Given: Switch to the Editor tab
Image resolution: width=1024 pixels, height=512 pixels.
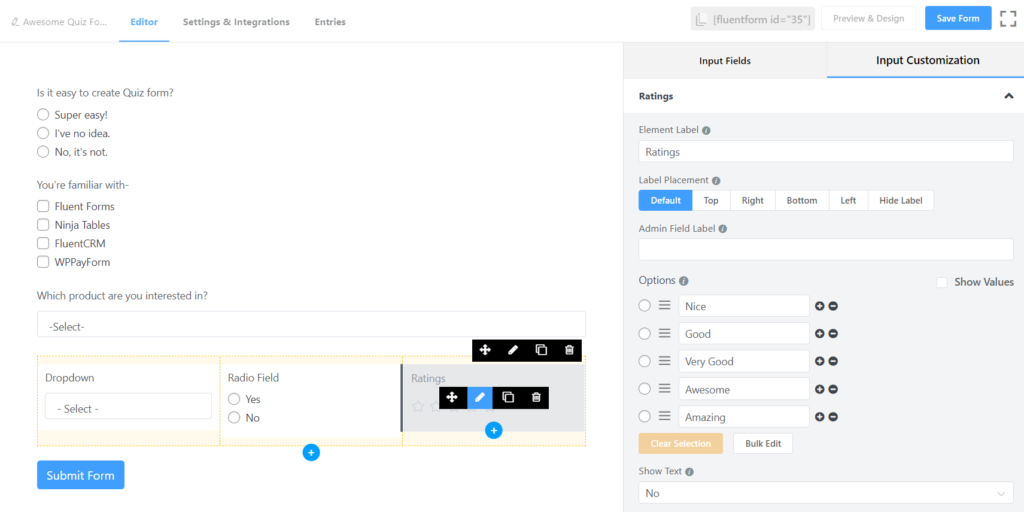Looking at the screenshot, I should pos(144,22).
